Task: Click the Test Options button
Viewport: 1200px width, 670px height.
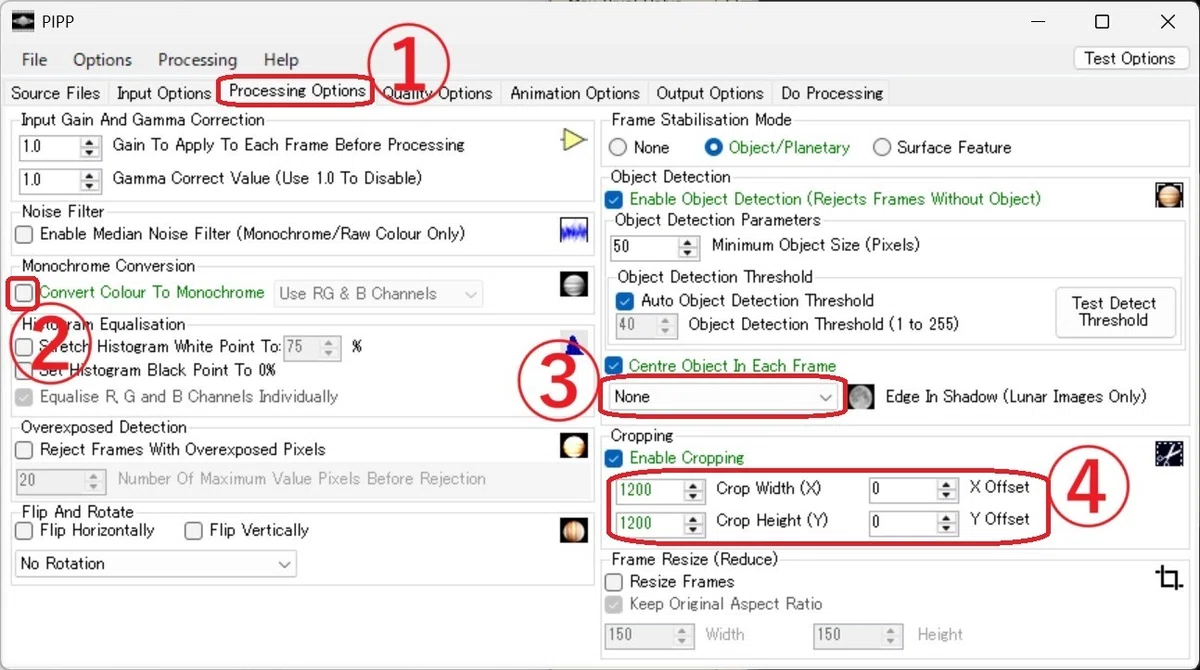Action: coord(1129,58)
